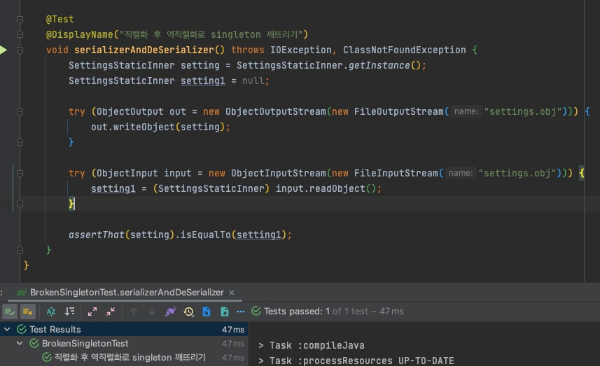The height and width of the screenshot is (366, 600).
Task: Export test results icon
Action: [225, 312]
